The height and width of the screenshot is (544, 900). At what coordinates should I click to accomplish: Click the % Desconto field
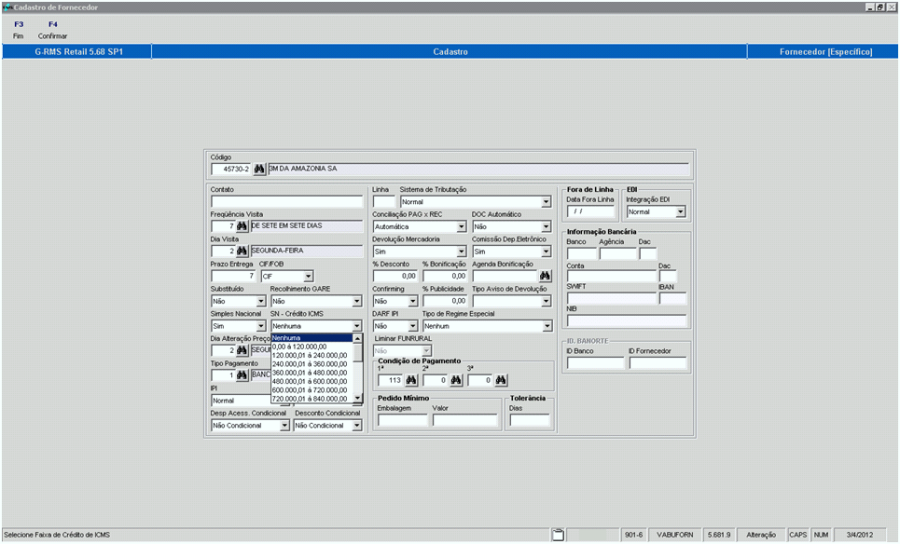pos(395,277)
